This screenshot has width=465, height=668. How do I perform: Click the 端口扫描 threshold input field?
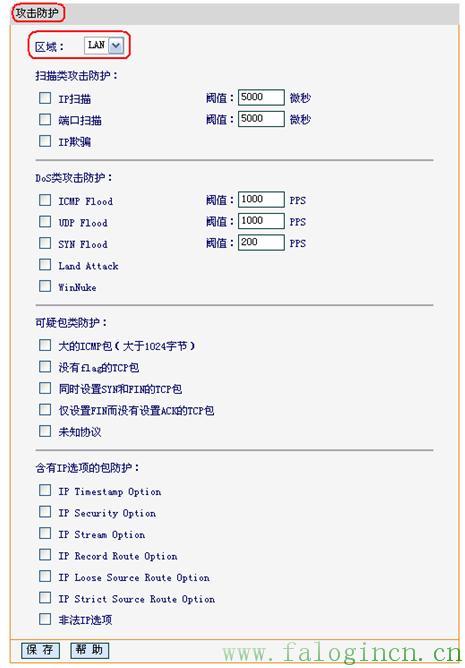[x=261, y=118]
